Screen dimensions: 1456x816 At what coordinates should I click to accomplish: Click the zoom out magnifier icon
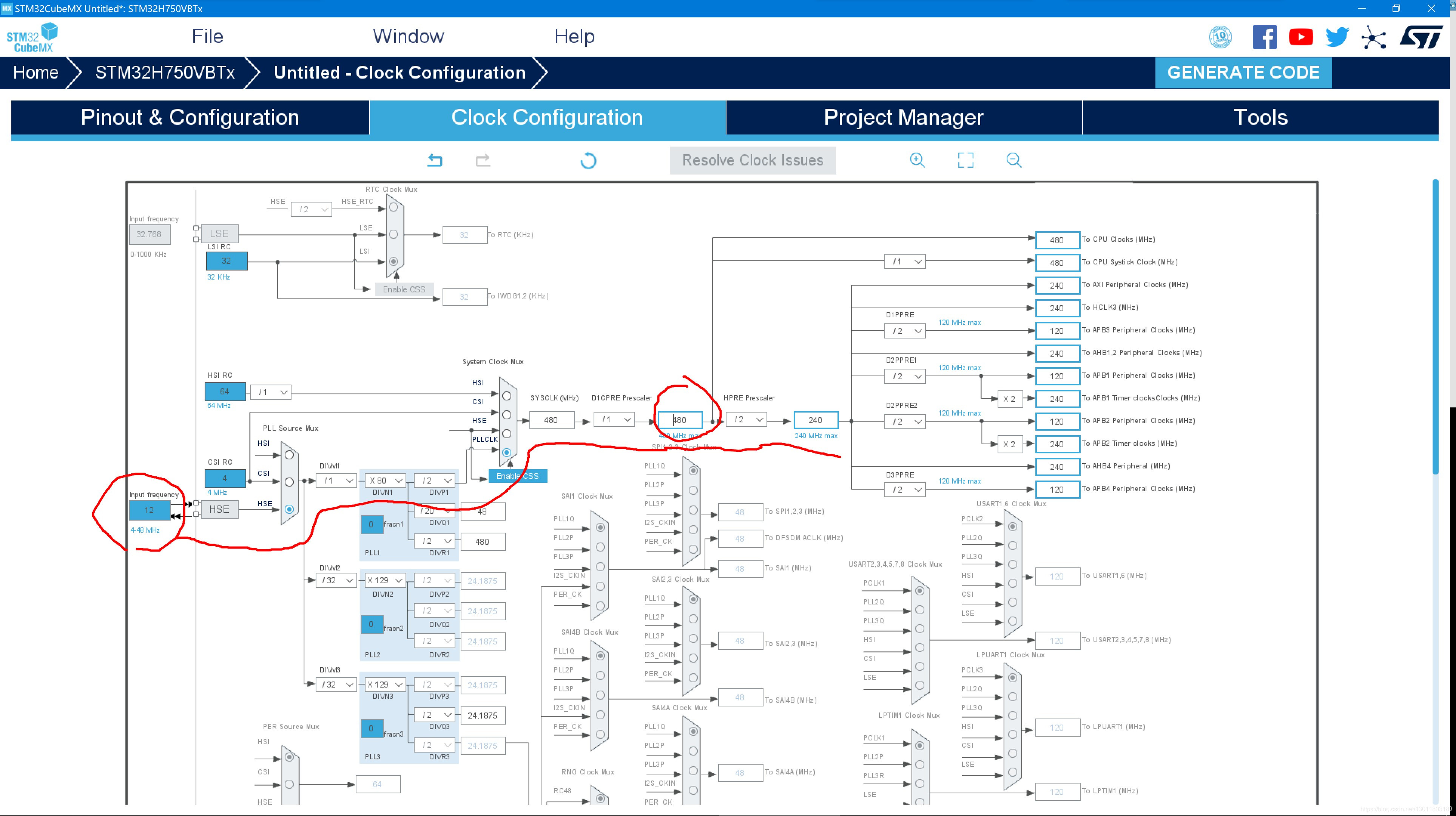tap(1014, 160)
